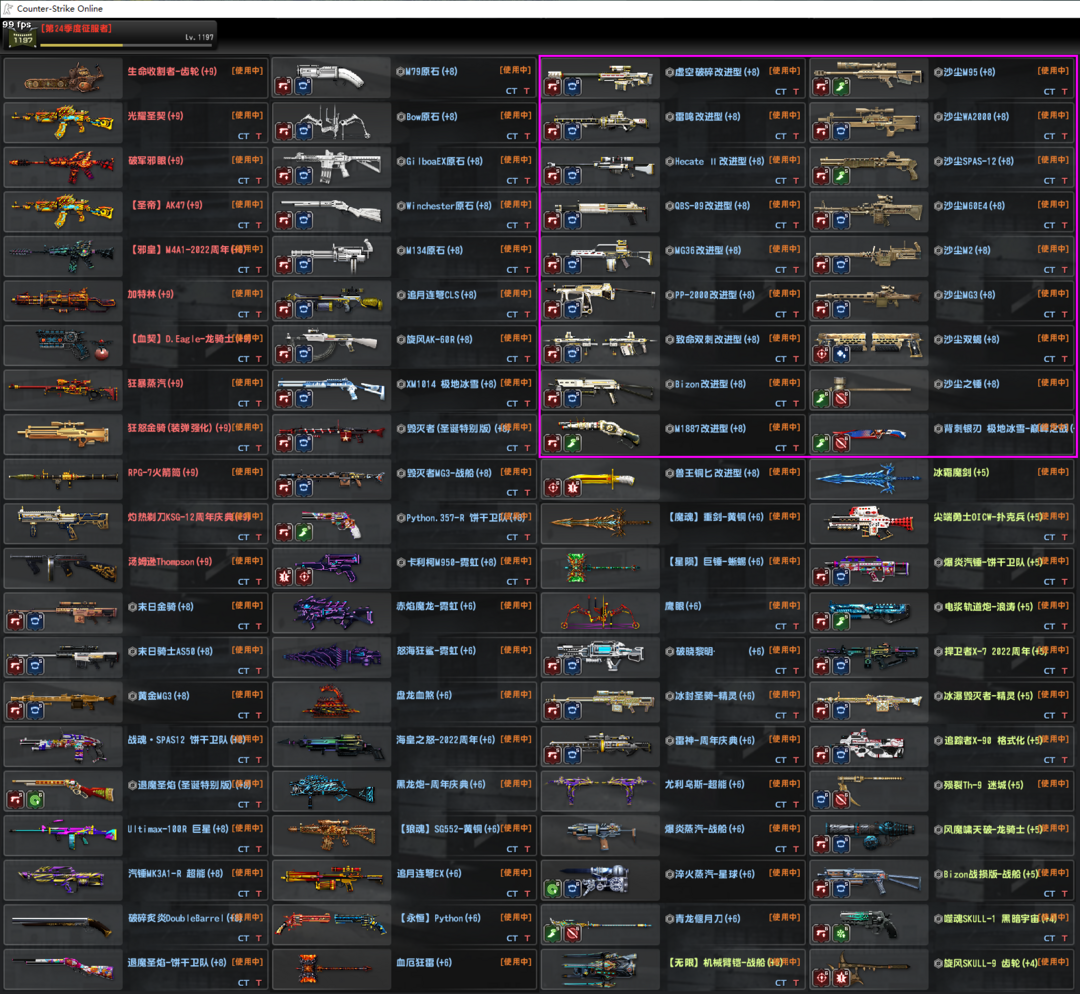Image resolution: width=1080 pixels, height=994 pixels.
Task: Click the red pistol badge on M79原石
Action: 284,88
